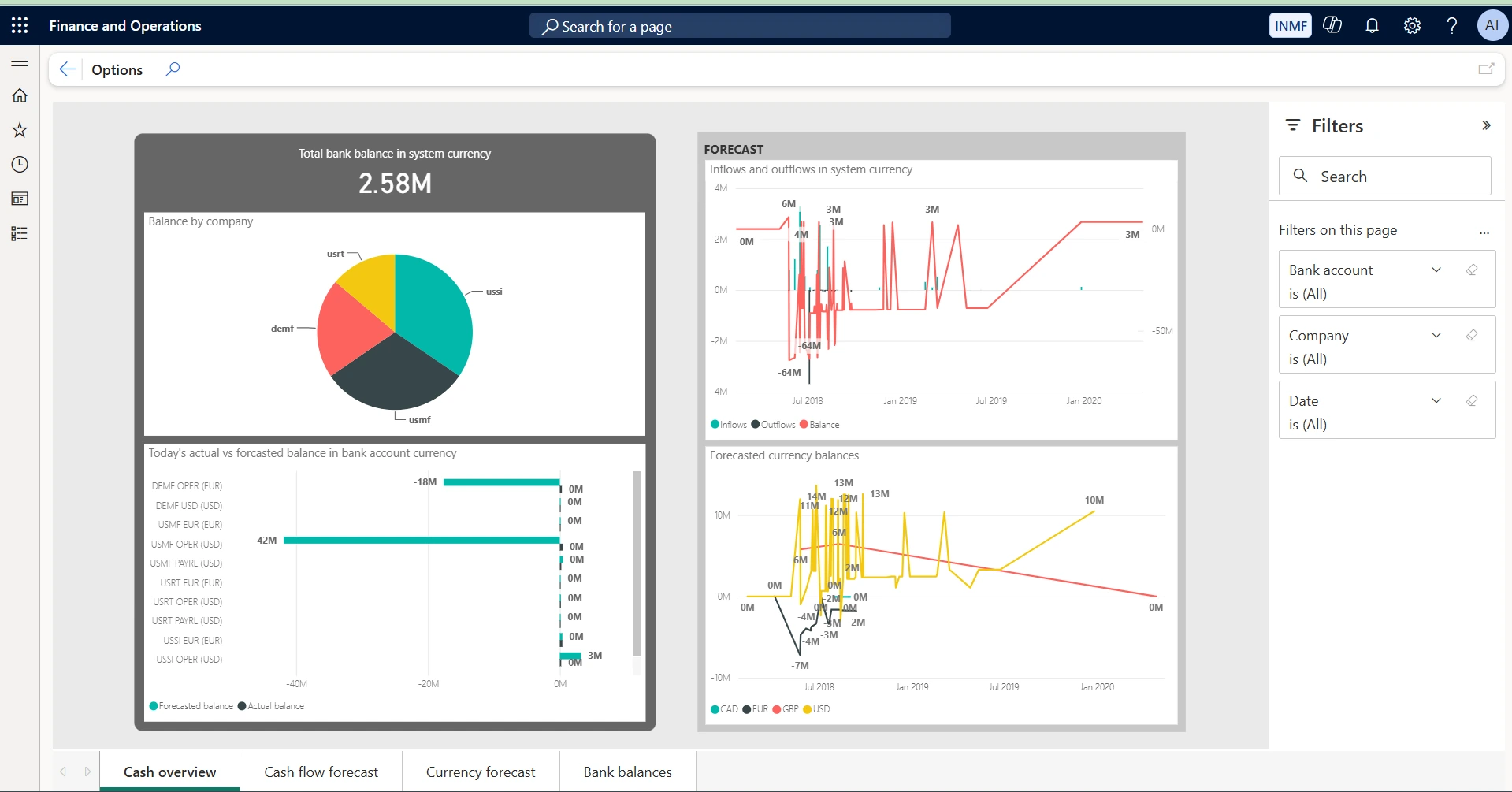
Task: Open Modules list icon in sidebar
Action: (20, 233)
